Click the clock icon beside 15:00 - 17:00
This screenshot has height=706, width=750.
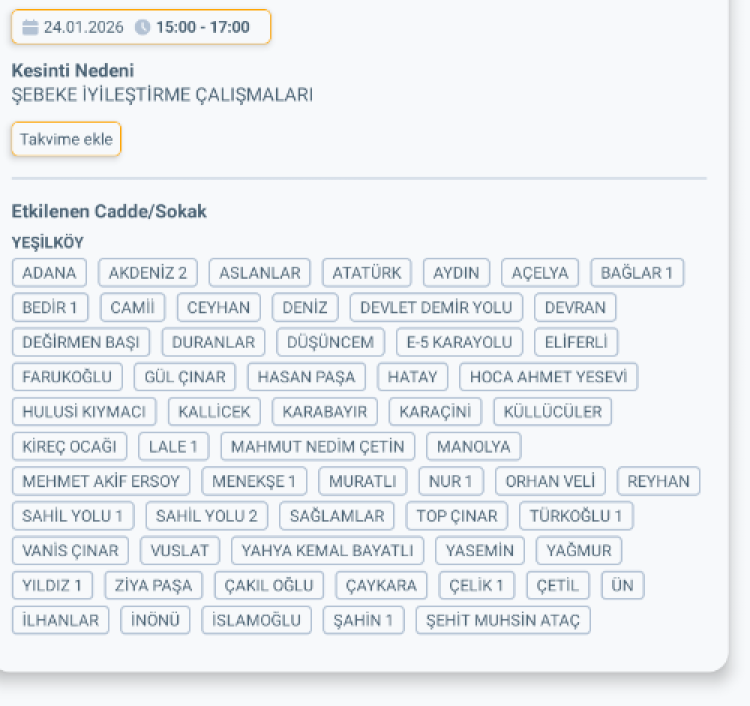click(x=142, y=27)
